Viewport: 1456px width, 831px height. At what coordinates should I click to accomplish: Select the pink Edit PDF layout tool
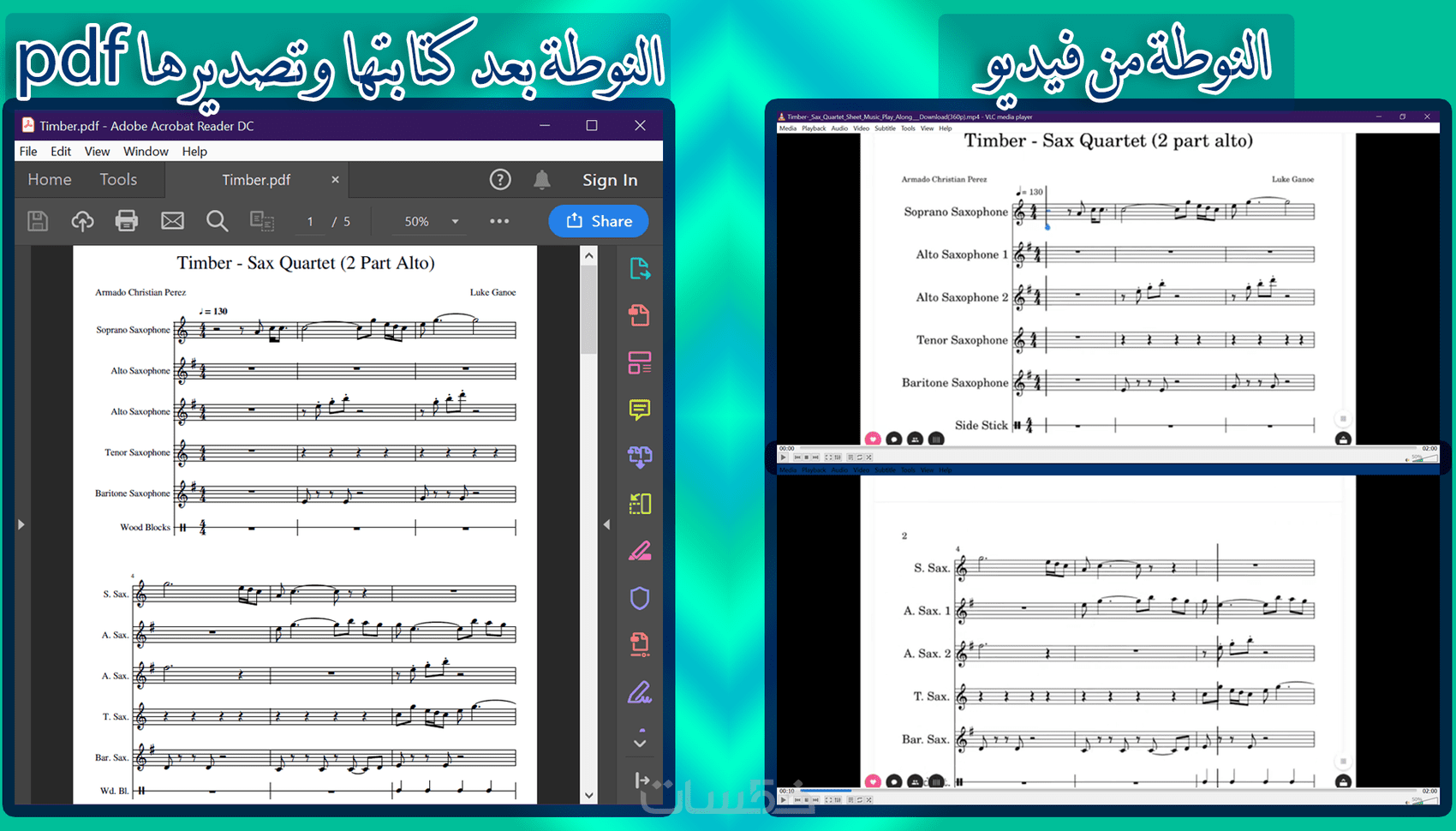[640, 362]
